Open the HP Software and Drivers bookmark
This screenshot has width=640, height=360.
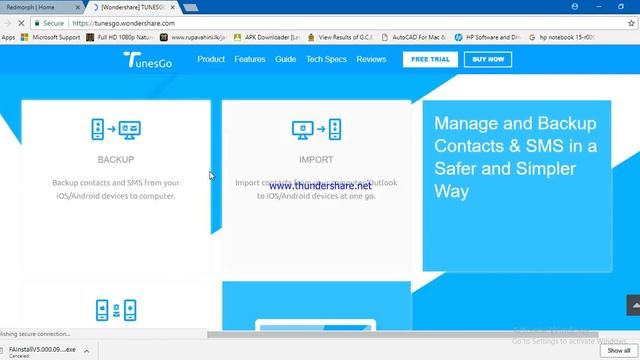coord(488,37)
